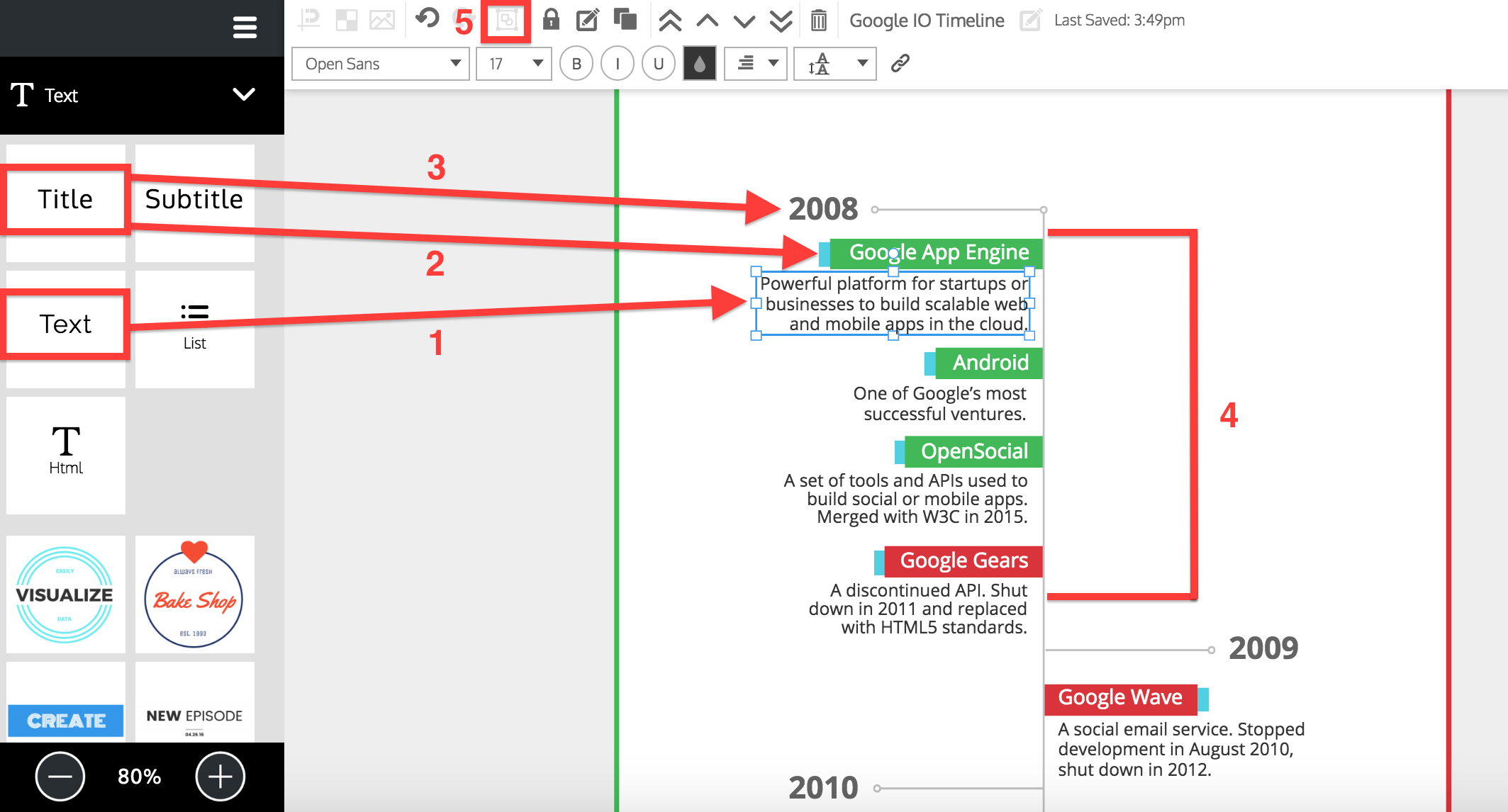Click the crop/flip tool icon

click(309, 20)
